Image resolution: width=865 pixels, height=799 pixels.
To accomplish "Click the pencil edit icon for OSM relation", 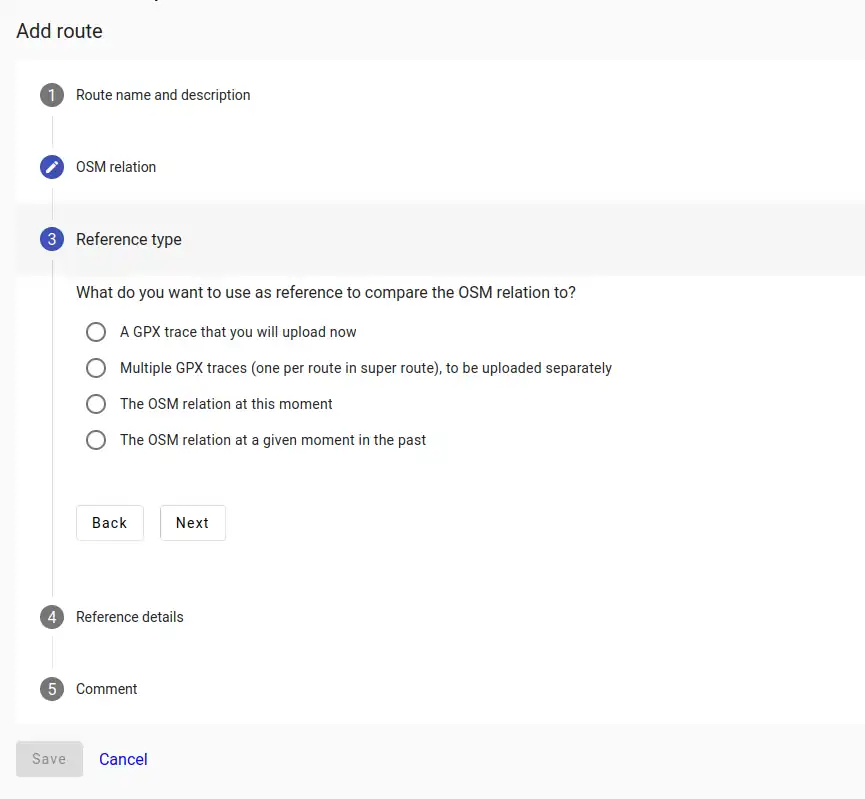I will 52,167.
